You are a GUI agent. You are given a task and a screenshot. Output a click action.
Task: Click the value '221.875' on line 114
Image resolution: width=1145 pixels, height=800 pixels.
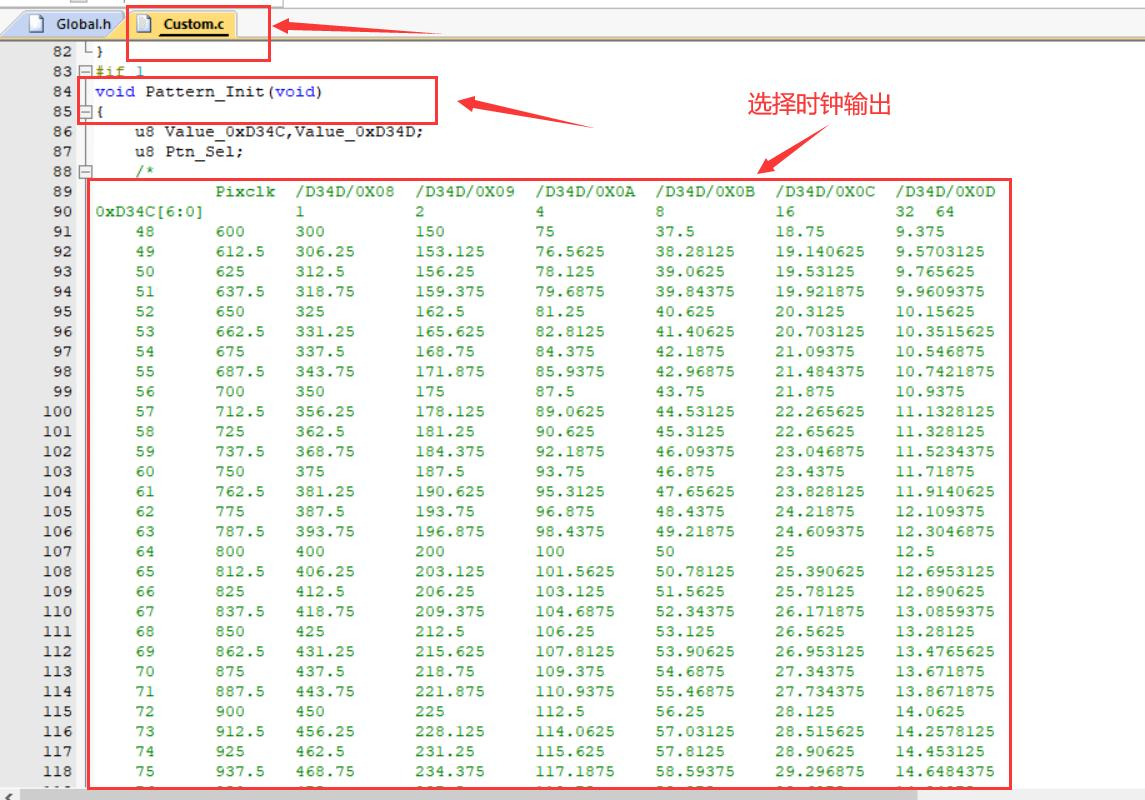tap(450, 692)
